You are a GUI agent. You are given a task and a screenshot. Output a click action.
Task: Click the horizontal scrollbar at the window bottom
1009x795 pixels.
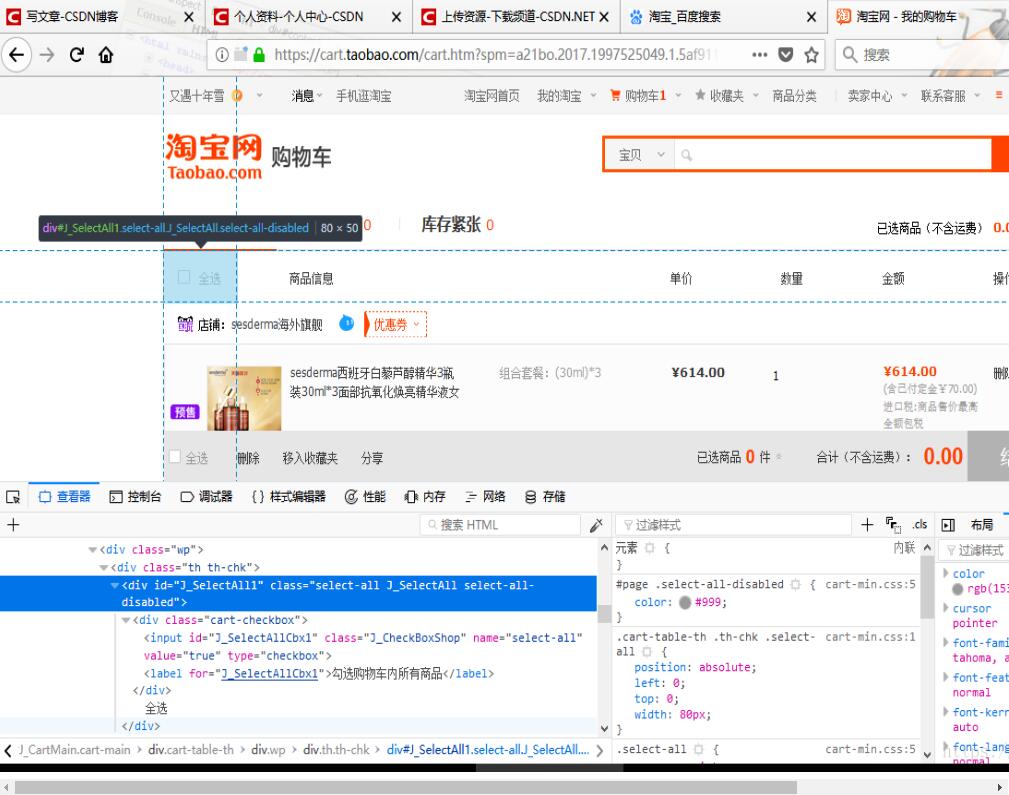pyautogui.click(x=405, y=787)
